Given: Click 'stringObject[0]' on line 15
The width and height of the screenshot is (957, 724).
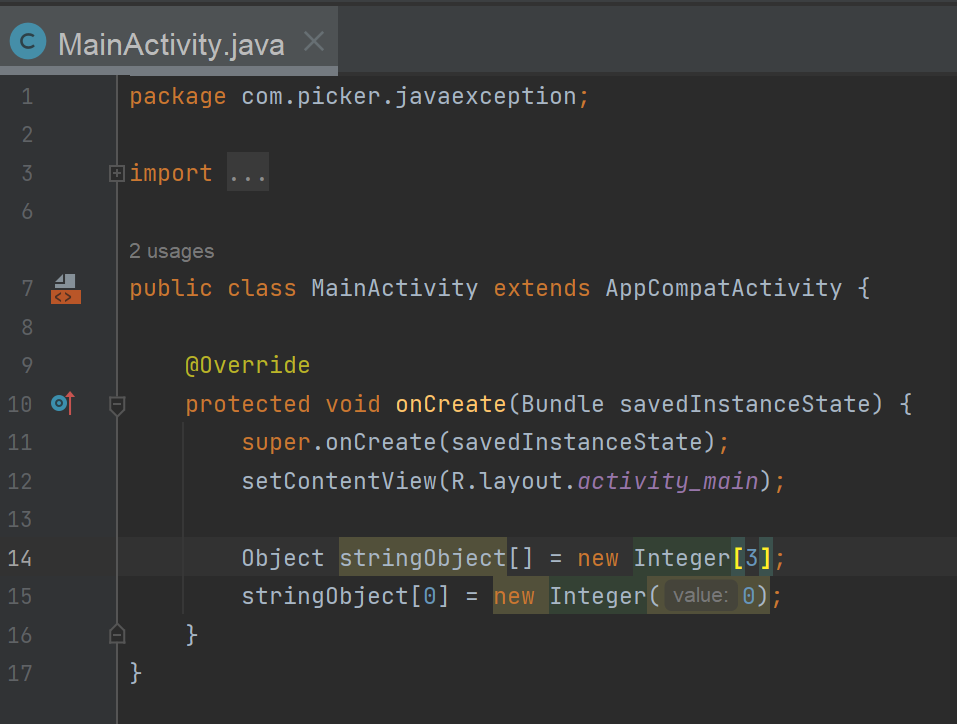Looking at the screenshot, I should [x=345, y=596].
